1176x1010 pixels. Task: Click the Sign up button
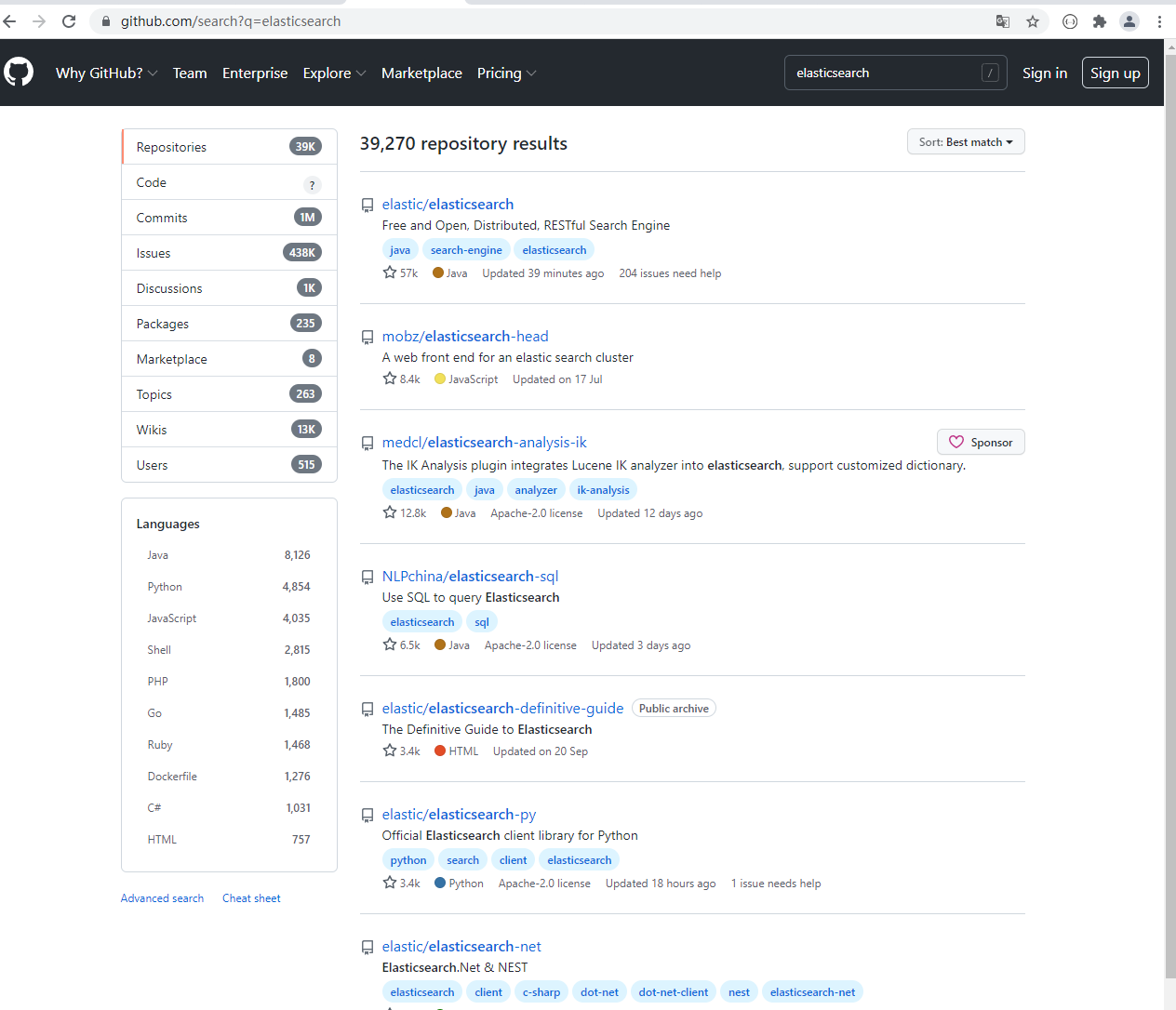click(1116, 73)
